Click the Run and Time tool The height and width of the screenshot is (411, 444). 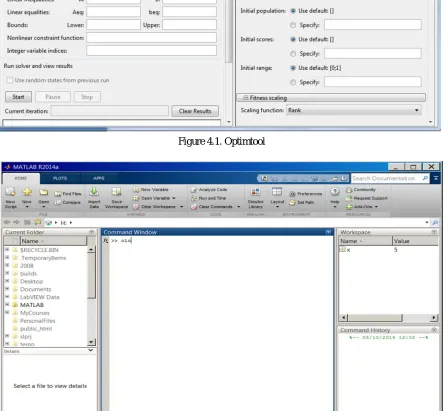point(208,198)
